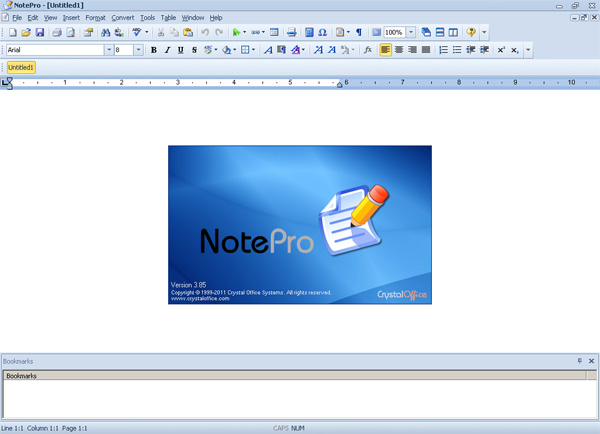Toggle Italic formatting
Screen dimensions: 600x434
click(167, 50)
